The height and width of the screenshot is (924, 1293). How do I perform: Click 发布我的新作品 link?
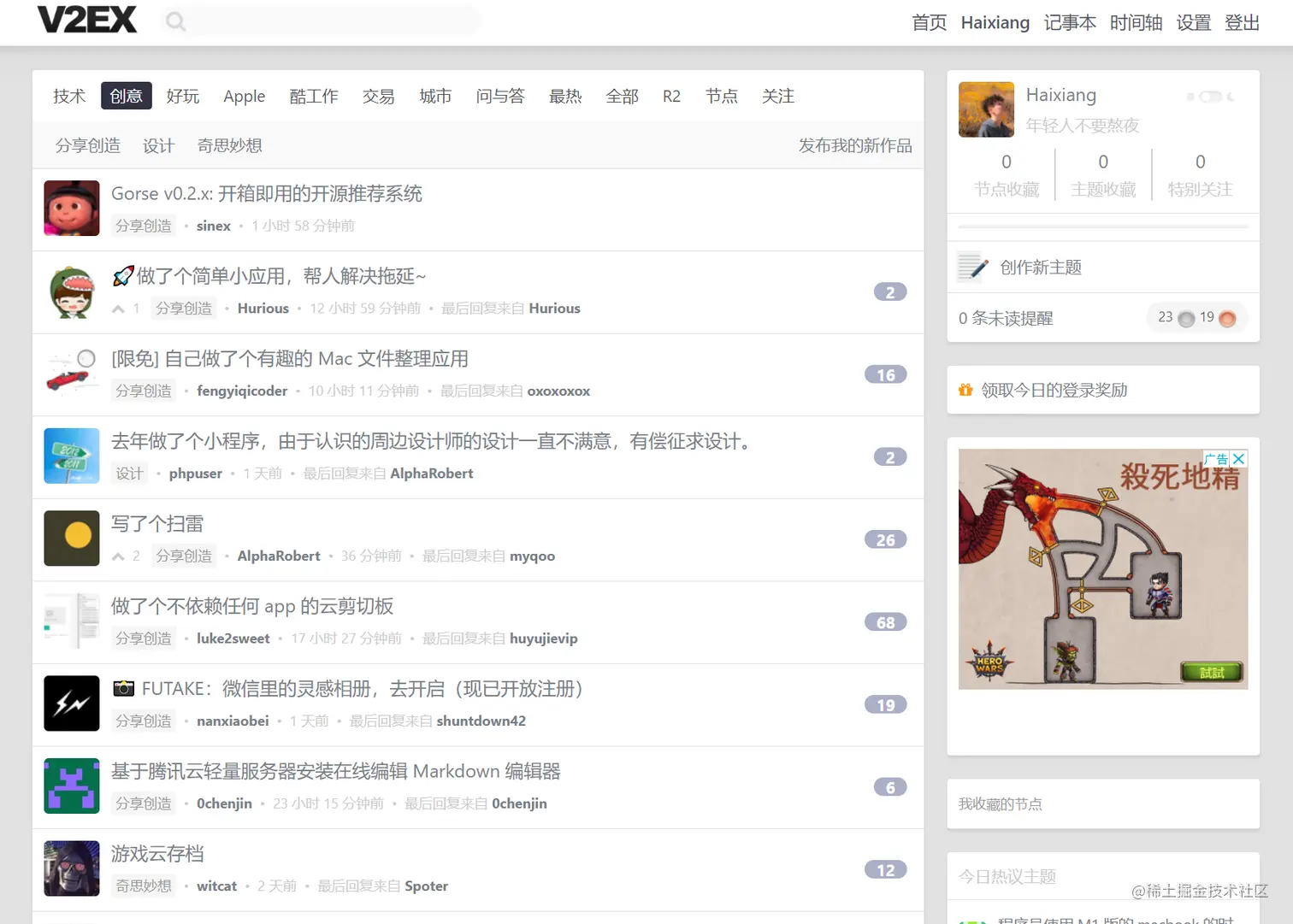[x=855, y=145]
